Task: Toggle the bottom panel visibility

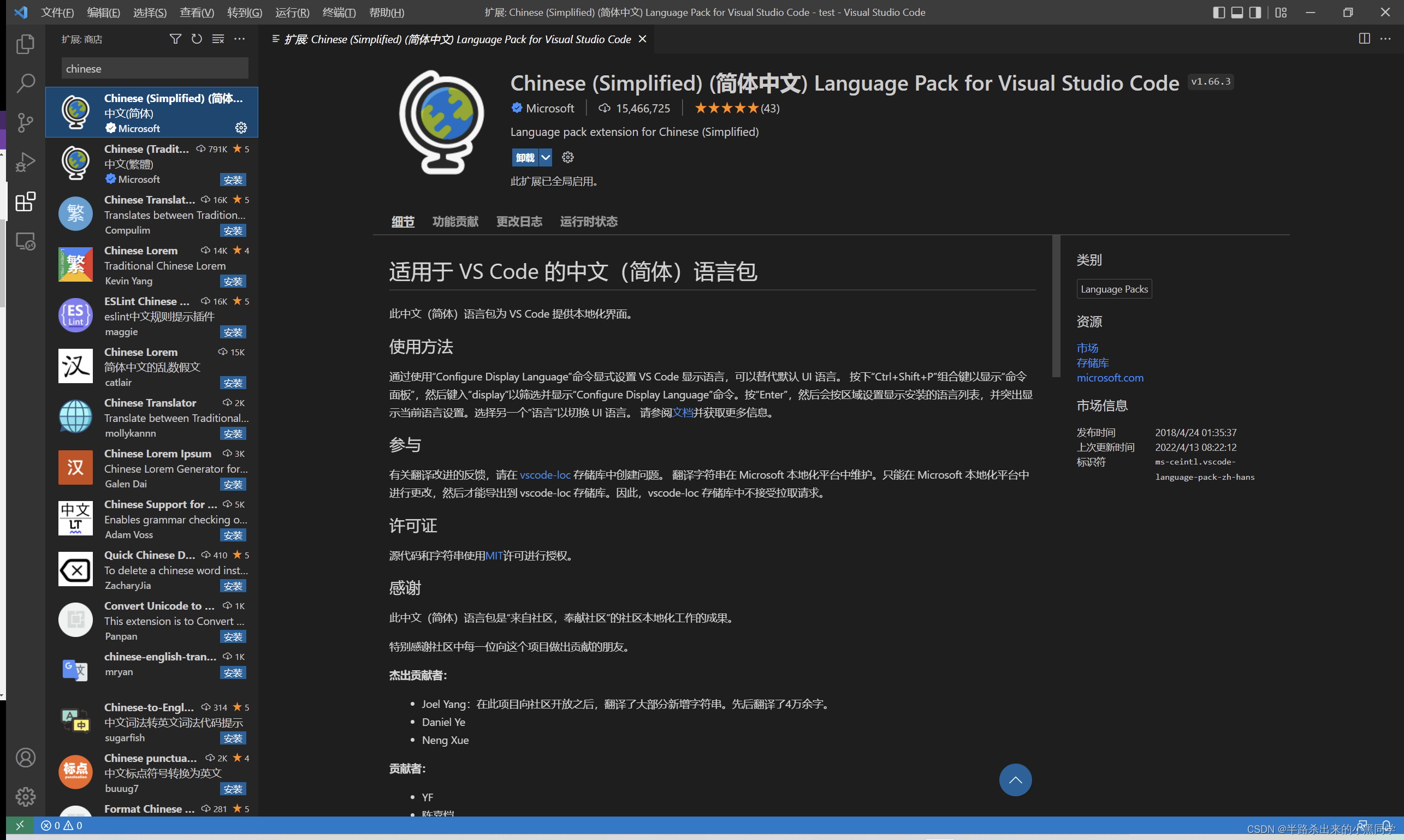Action: (x=1236, y=12)
